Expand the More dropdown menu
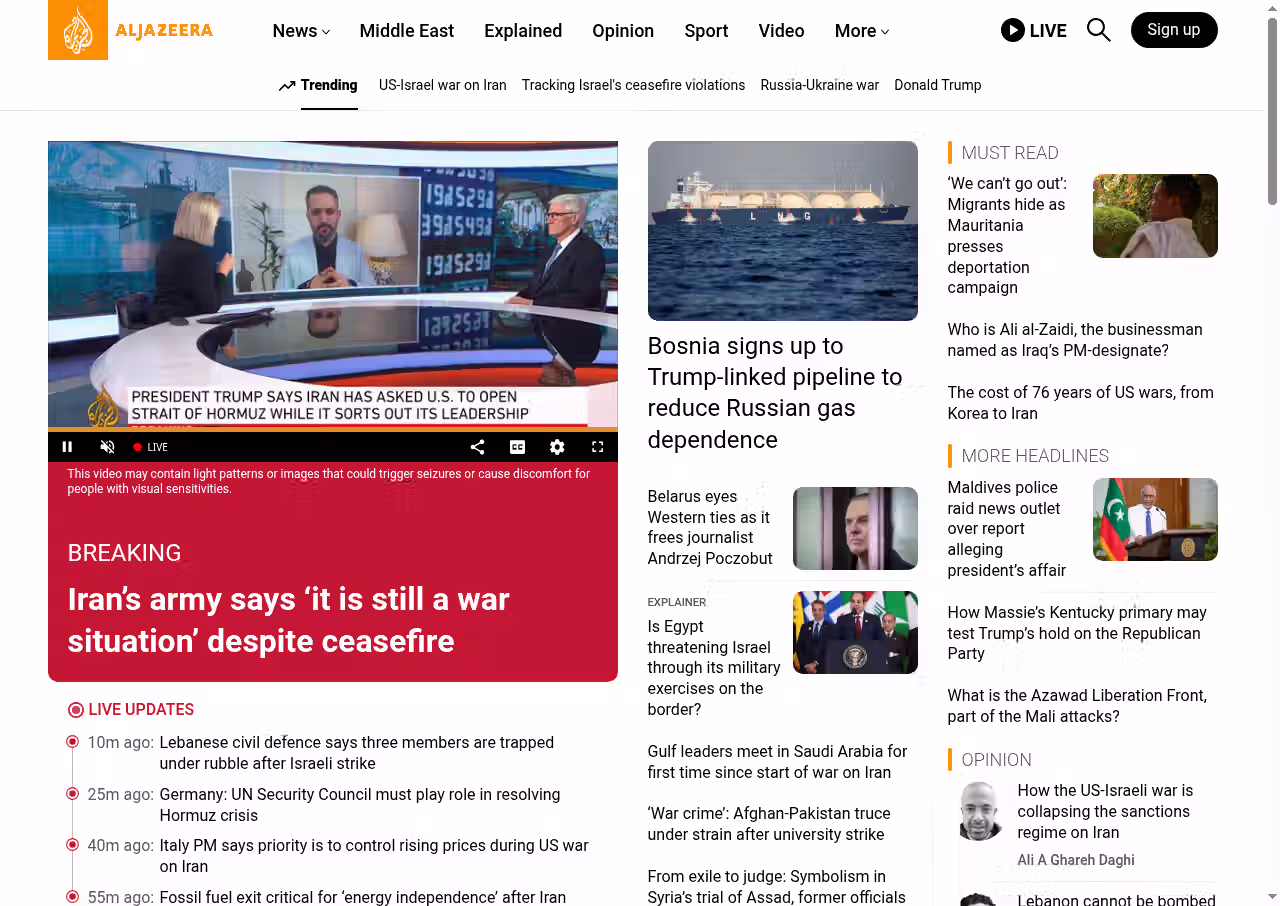The image size is (1280, 906). click(x=861, y=31)
